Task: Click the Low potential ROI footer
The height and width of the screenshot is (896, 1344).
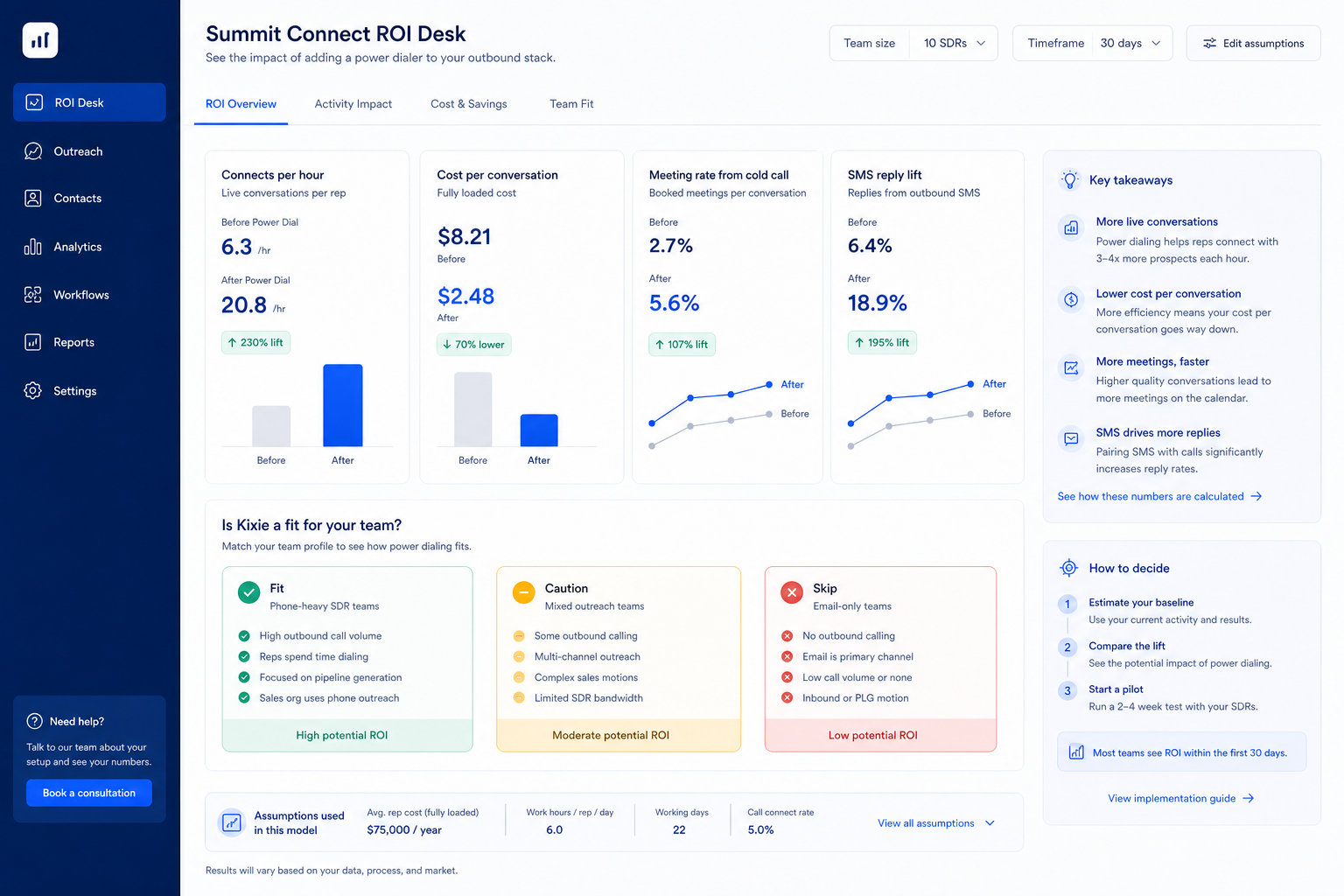Action: tap(880, 735)
